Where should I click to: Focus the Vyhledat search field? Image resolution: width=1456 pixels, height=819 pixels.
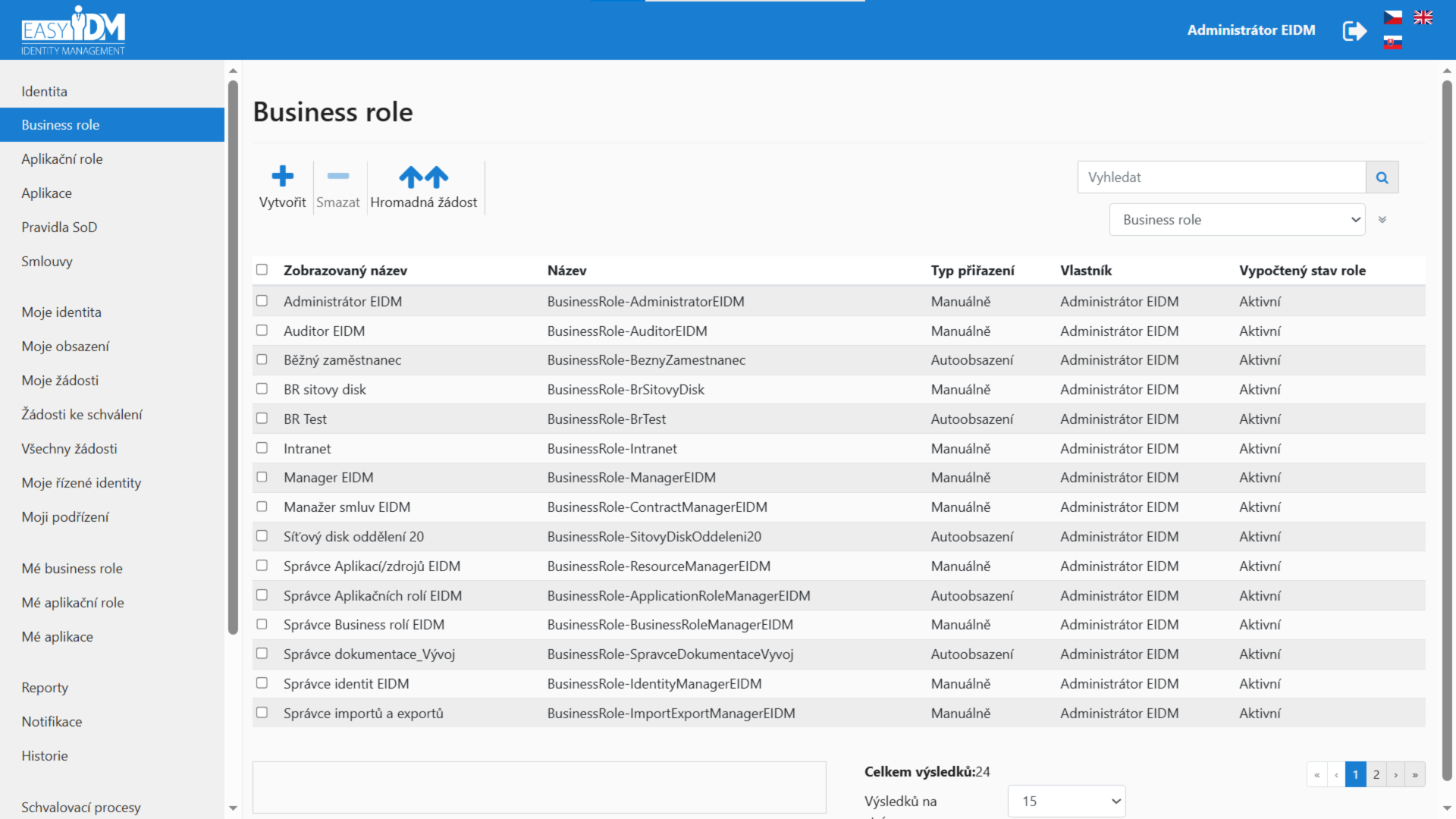click(x=1221, y=177)
